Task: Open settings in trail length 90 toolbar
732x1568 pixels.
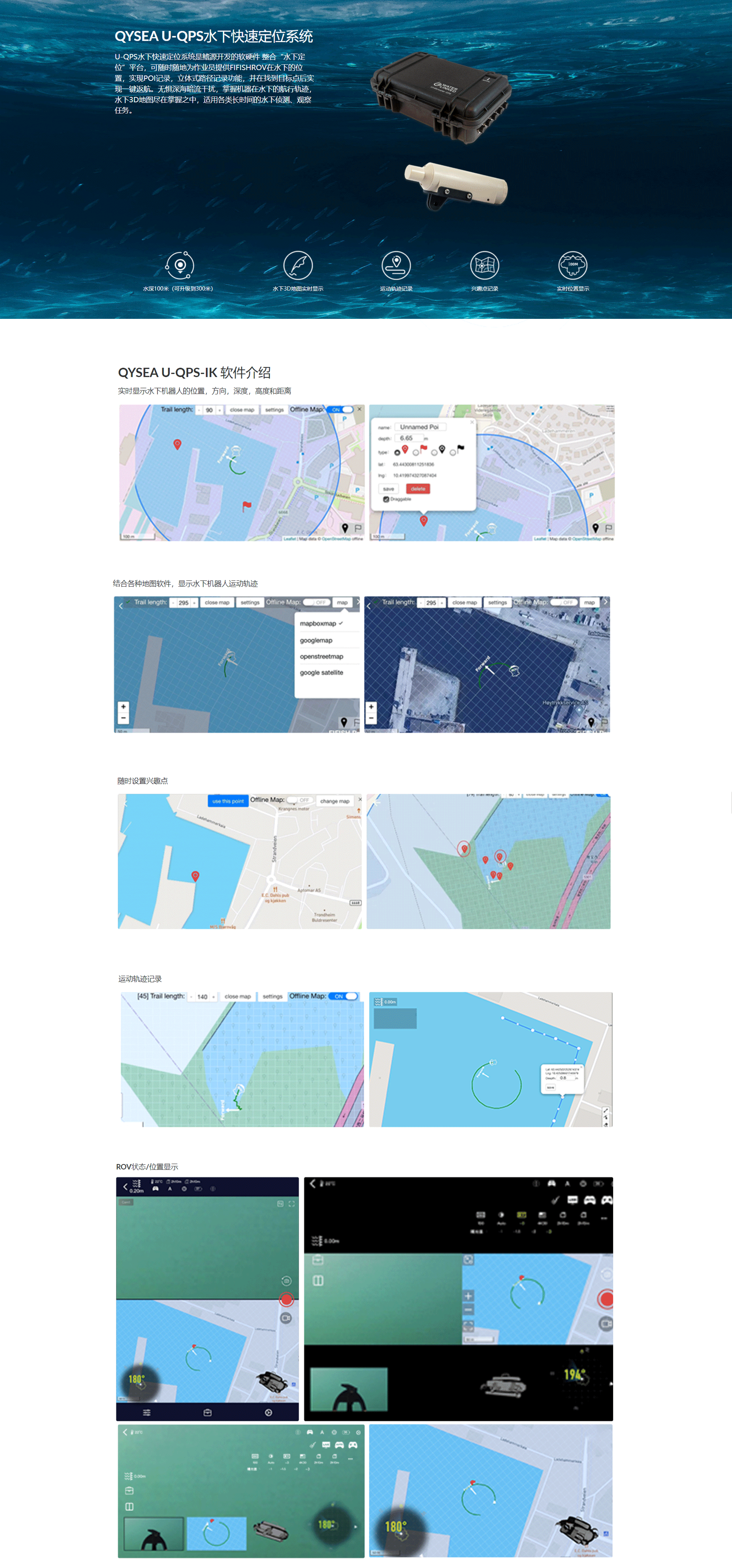Action: pyautogui.click(x=274, y=410)
